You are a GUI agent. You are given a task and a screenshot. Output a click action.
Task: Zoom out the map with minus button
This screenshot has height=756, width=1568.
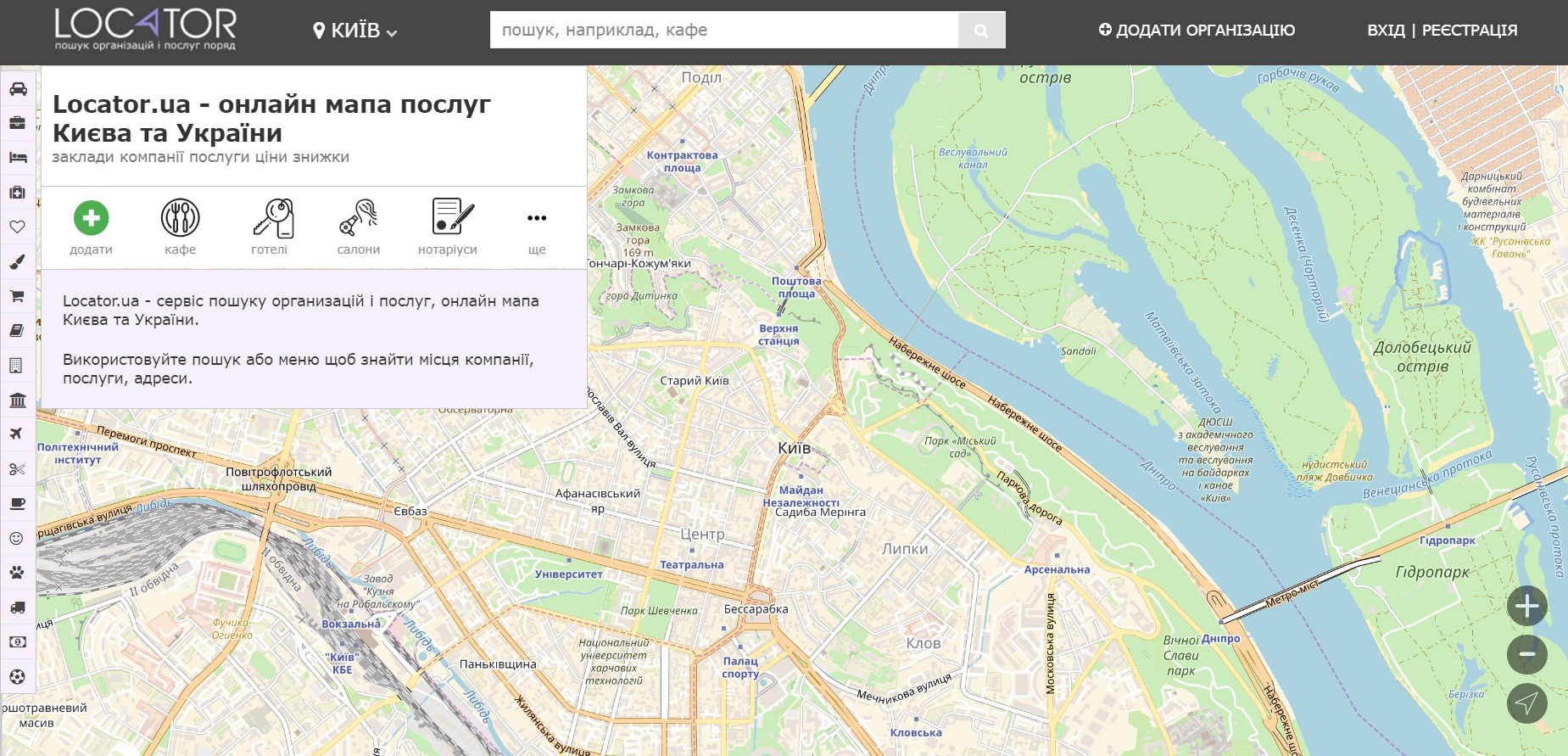pyautogui.click(x=1526, y=654)
